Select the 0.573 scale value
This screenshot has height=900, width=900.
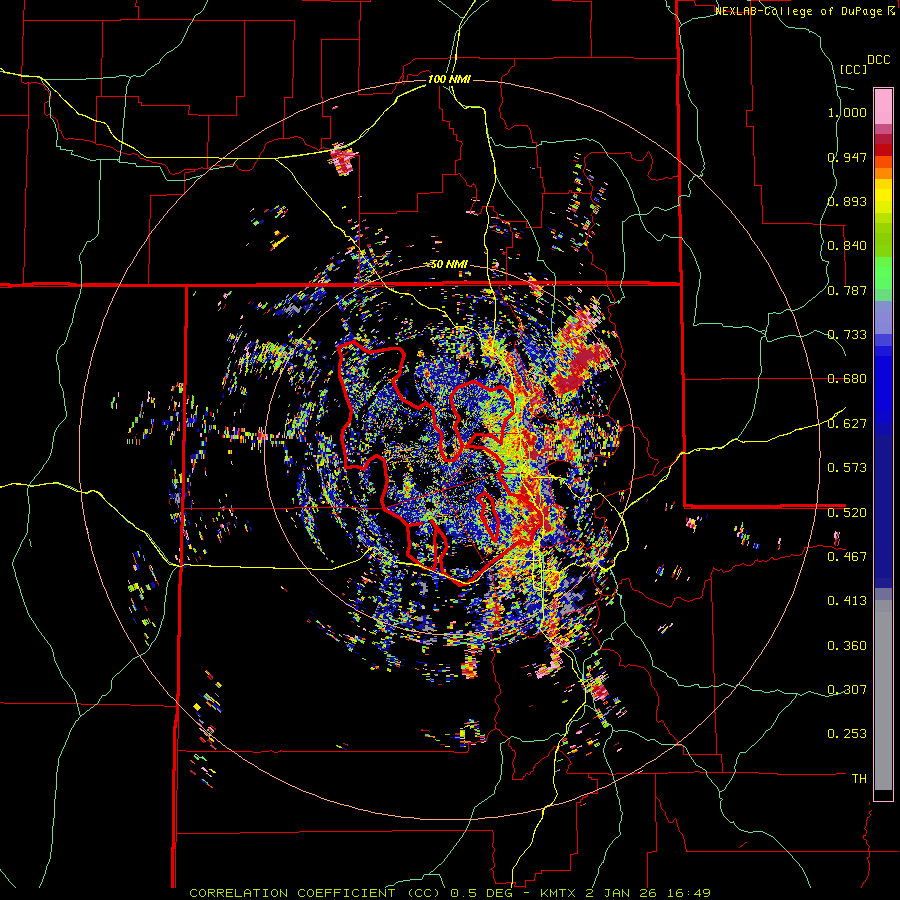[847, 468]
